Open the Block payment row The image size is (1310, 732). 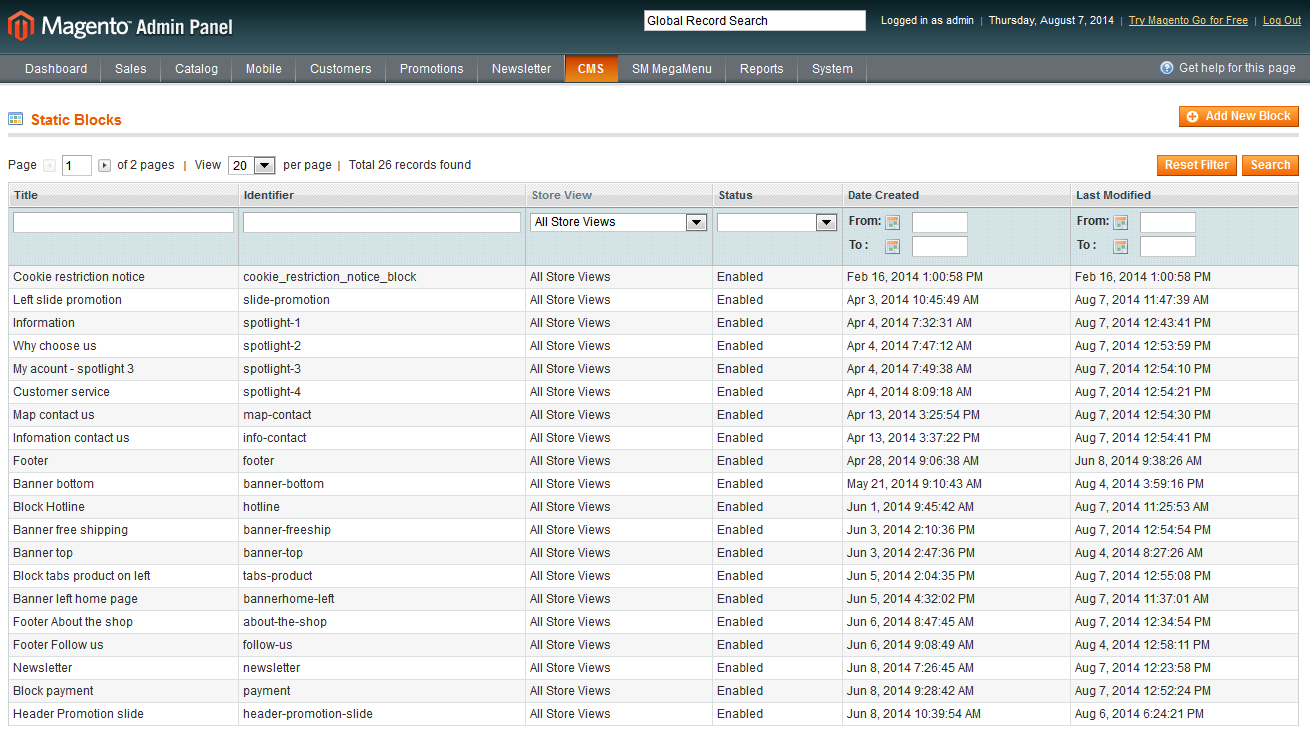(x=654, y=691)
